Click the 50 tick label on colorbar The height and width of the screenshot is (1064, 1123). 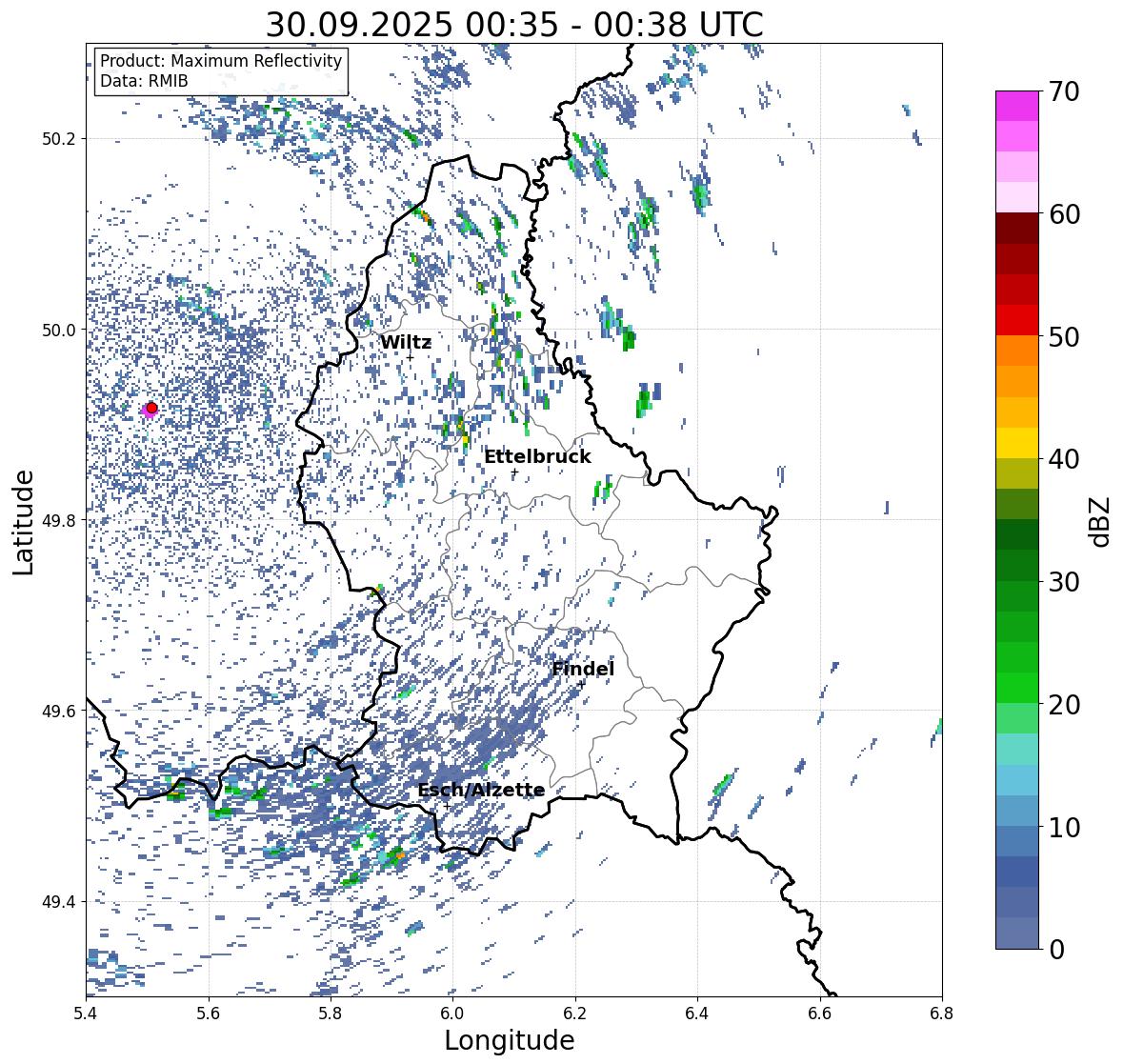point(1064,336)
